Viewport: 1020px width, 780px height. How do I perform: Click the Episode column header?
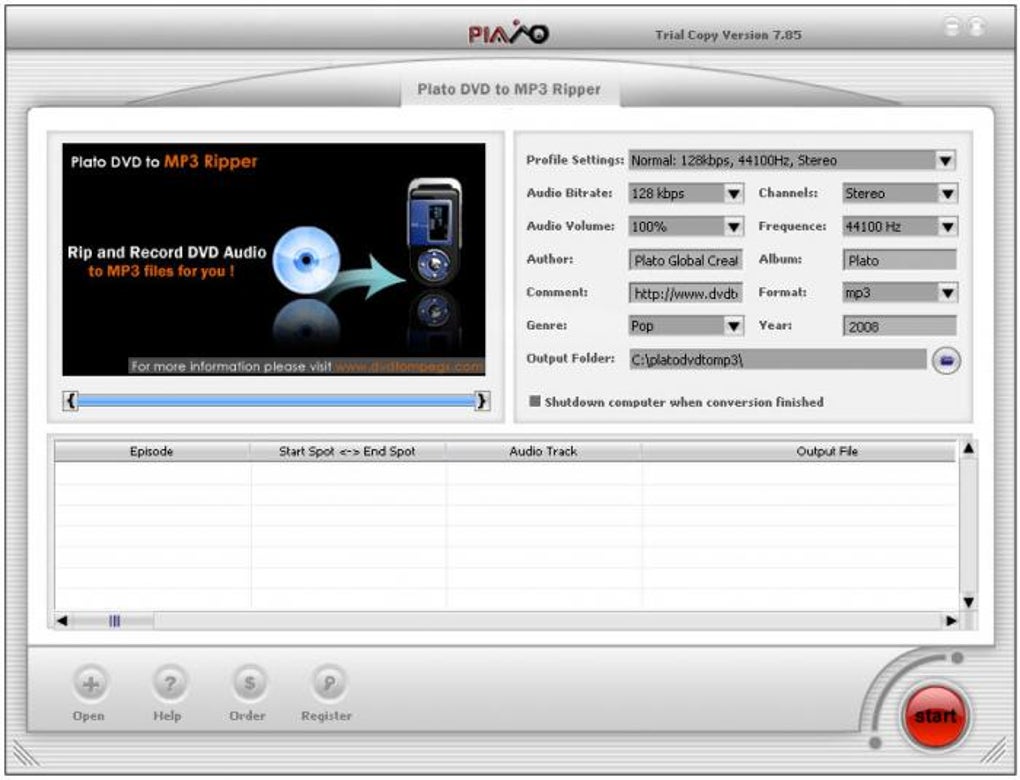click(152, 451)
